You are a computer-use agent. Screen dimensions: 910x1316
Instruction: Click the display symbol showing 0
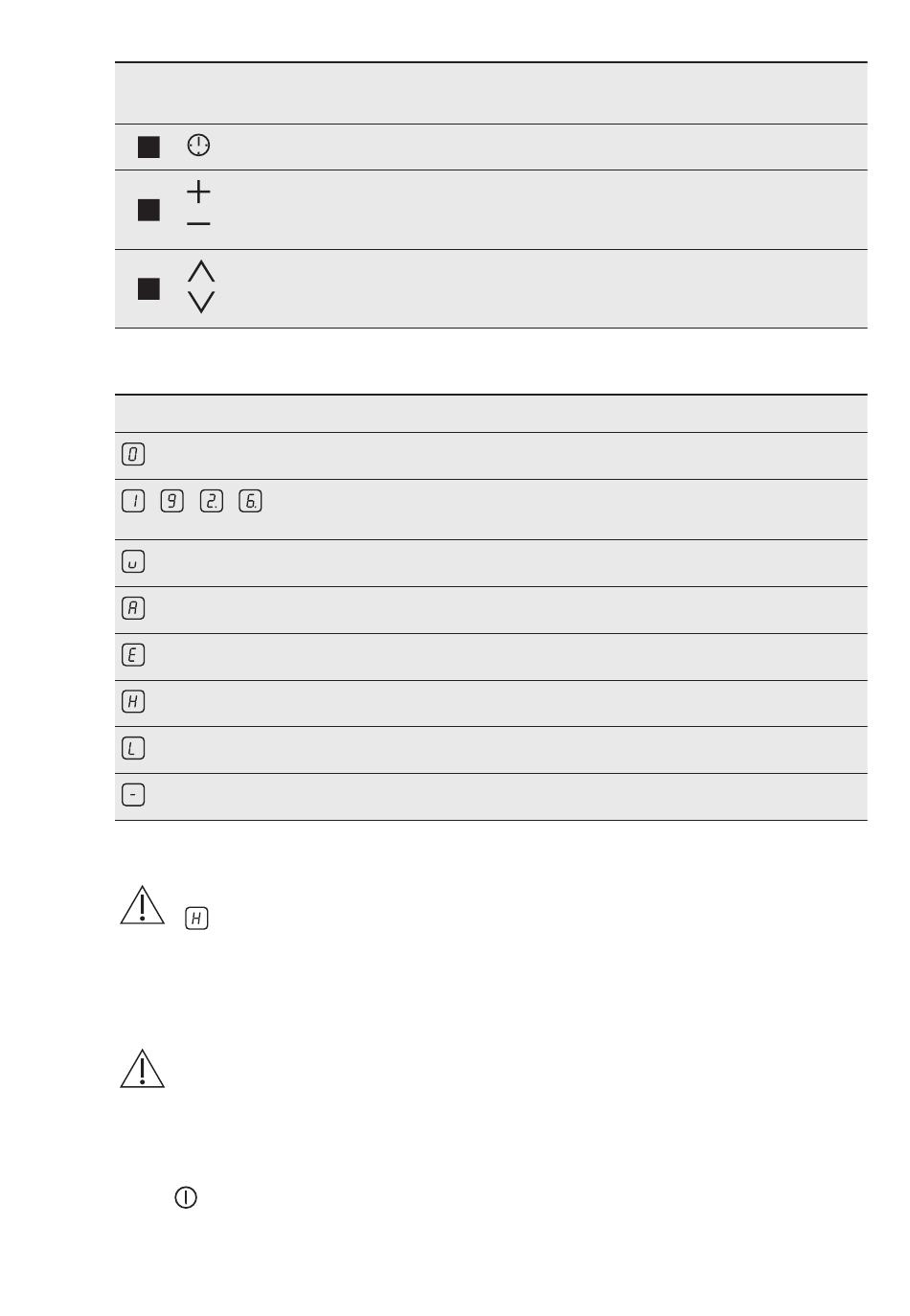tap(133, 455)
